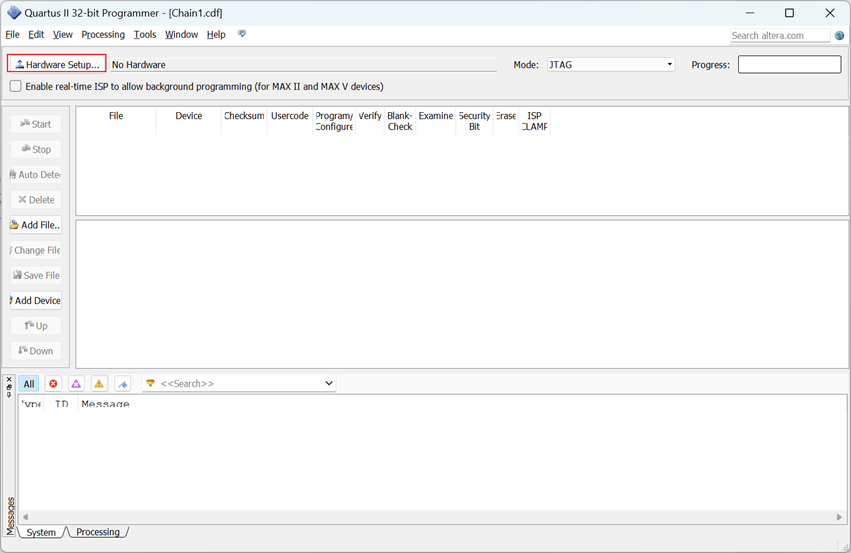Toggle info messages flag filter icon
The image size is (851, 553).
pos(123,384)
